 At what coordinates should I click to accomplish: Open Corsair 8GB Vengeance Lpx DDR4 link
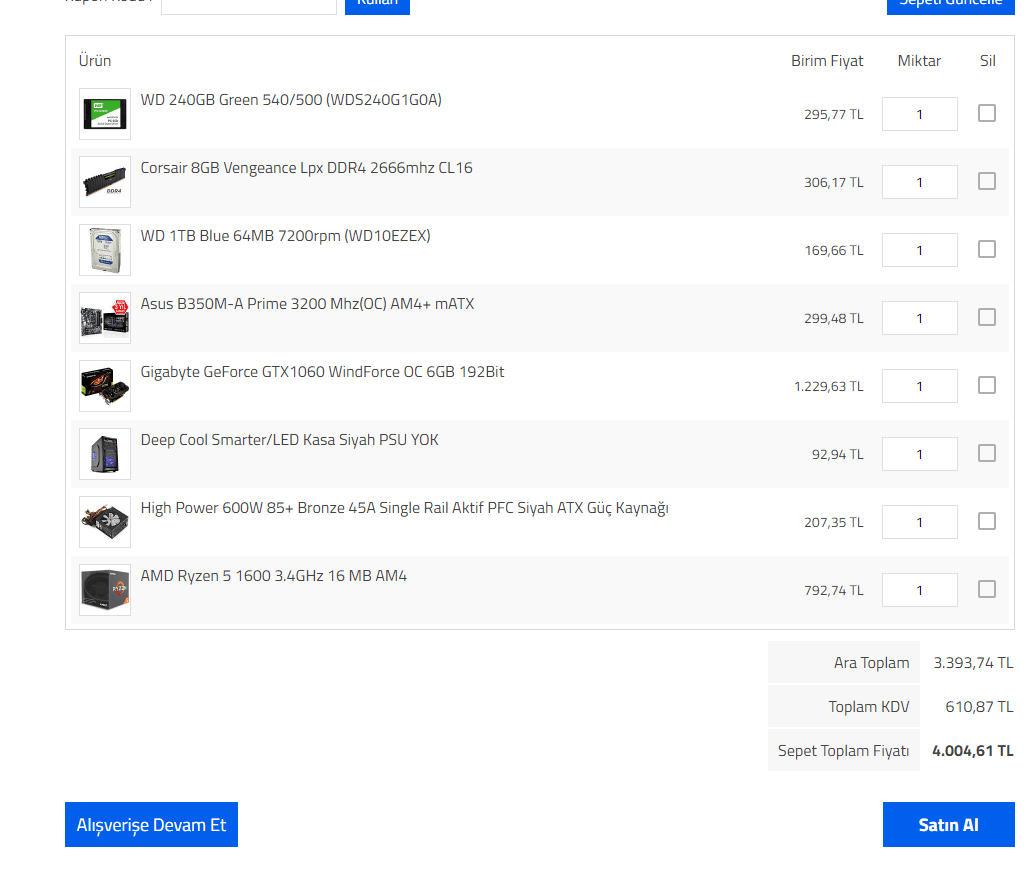(307, 168)
